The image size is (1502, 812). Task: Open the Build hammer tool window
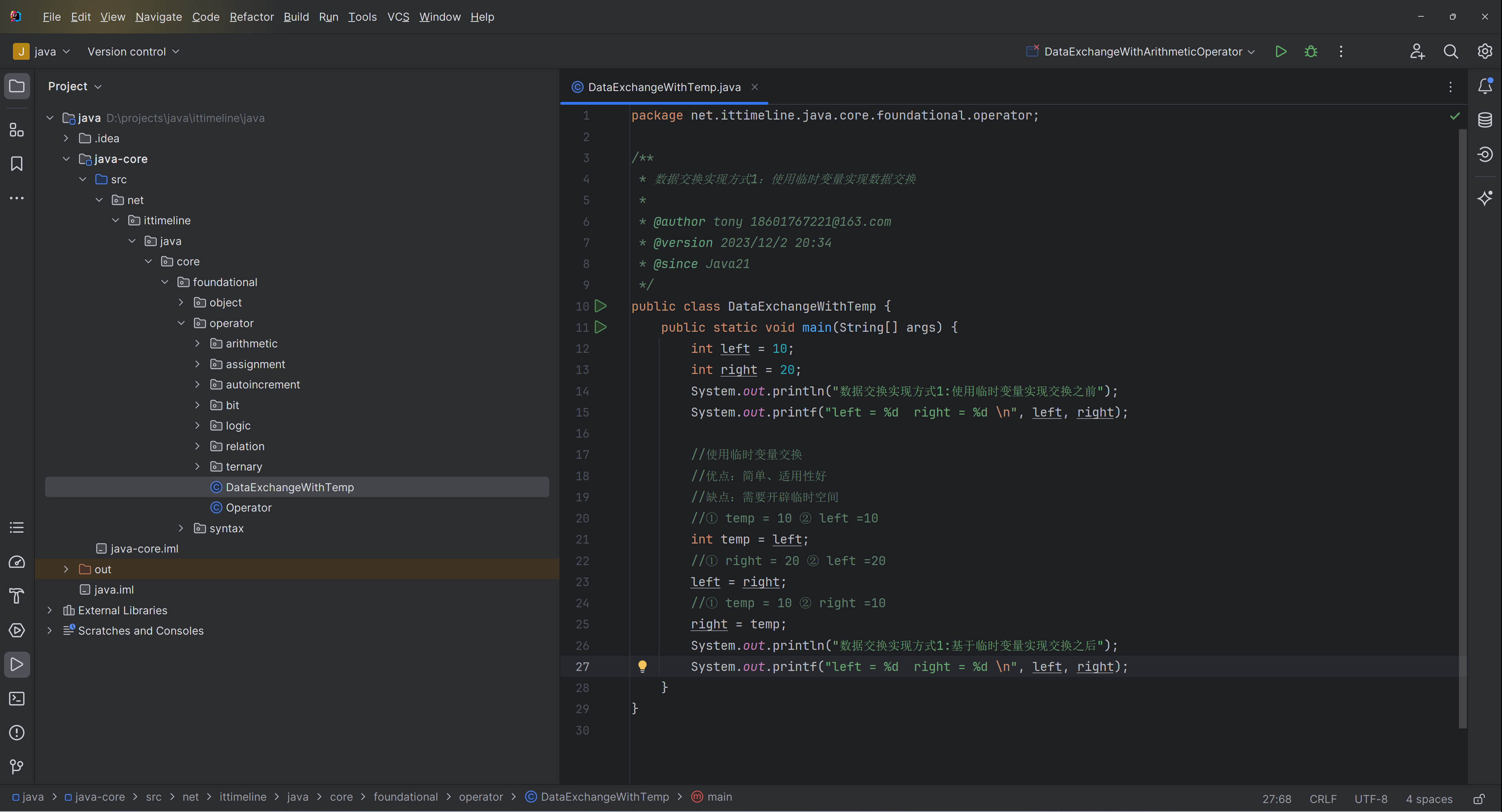coord(17,596)
